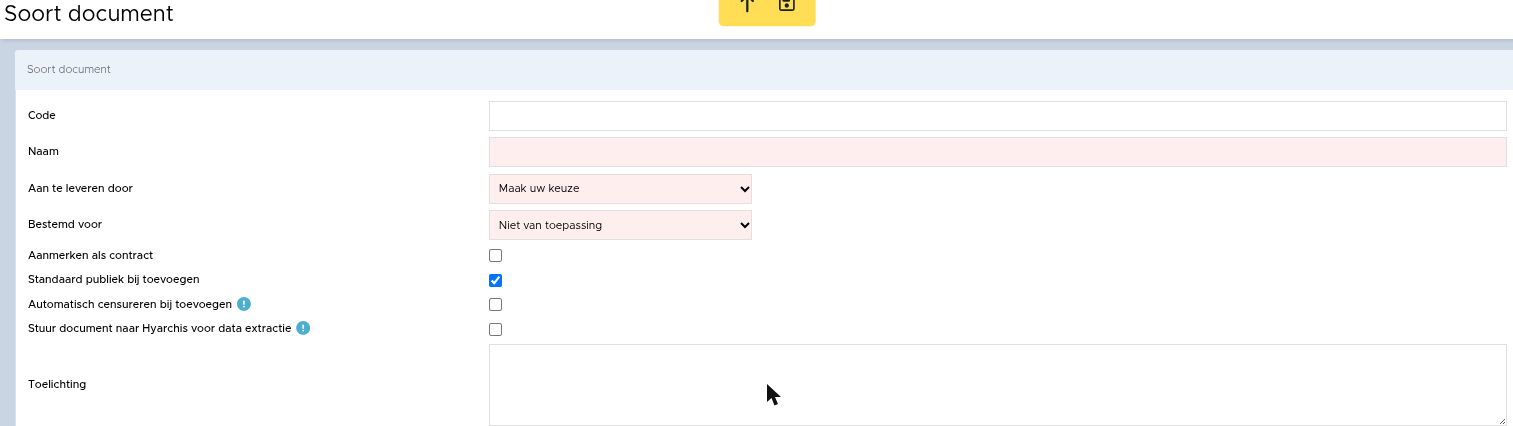Click the Soort document panel header

[764, 70]
